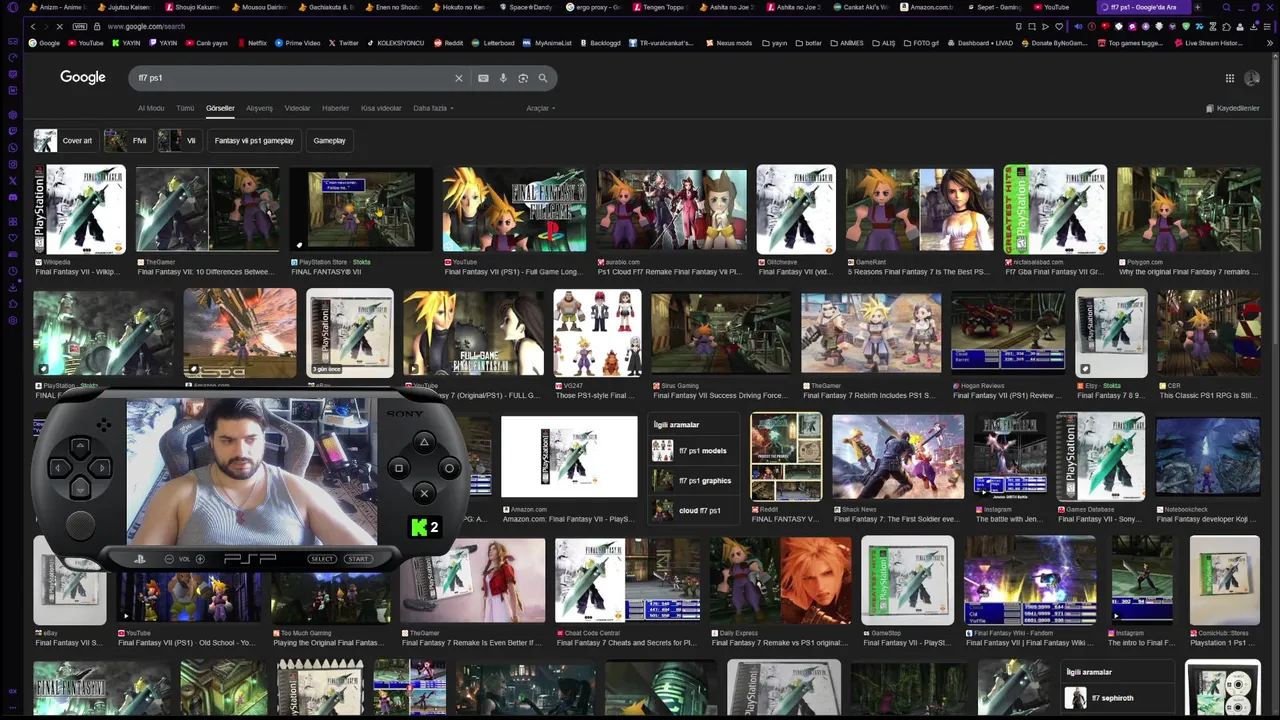This screenshot has height=720, width=1280.
Task: Open the on-screen keyboard input tool
Action: [483, 78]
